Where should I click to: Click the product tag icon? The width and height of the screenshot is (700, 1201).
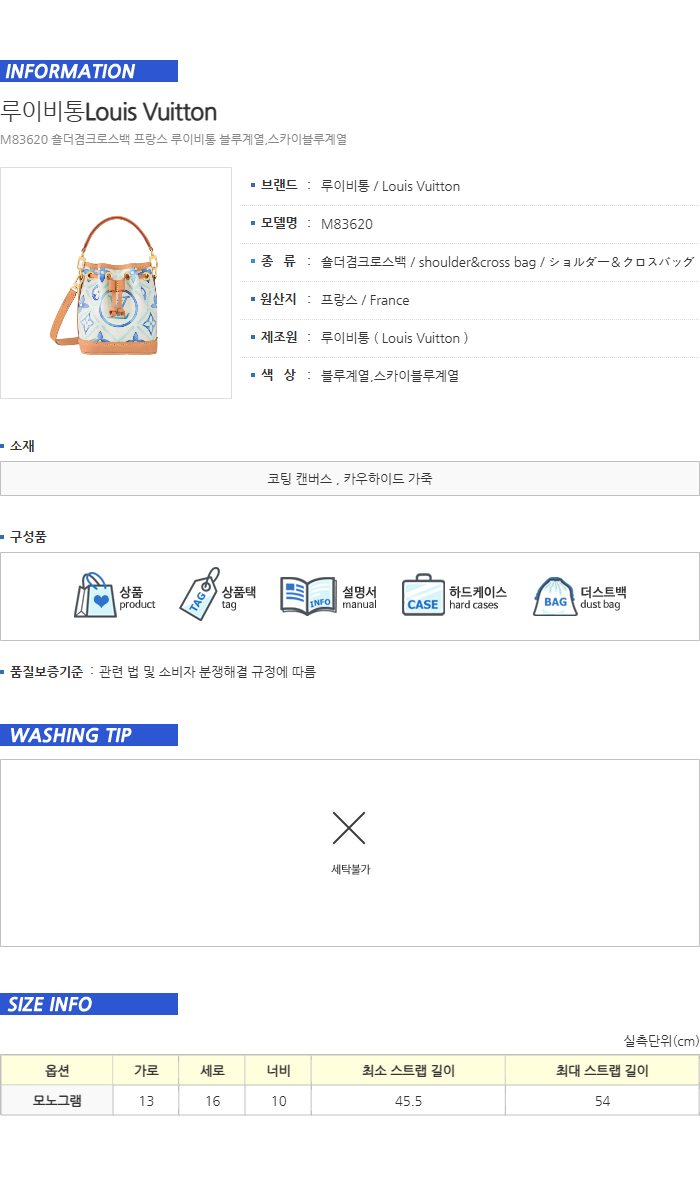coord(199,595)
